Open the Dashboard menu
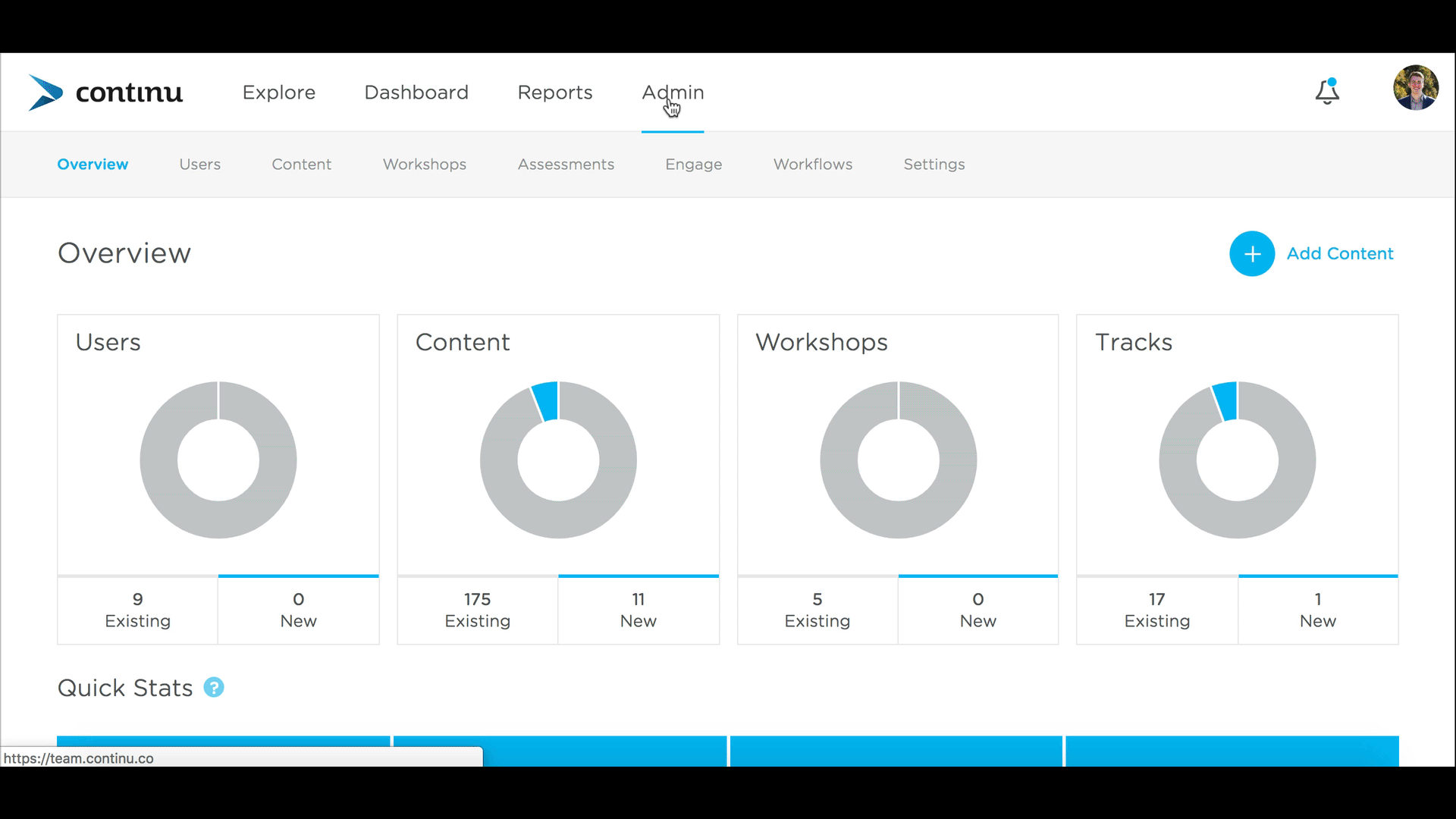This screenshot has width=1456, height=819. tap(416, 93)
